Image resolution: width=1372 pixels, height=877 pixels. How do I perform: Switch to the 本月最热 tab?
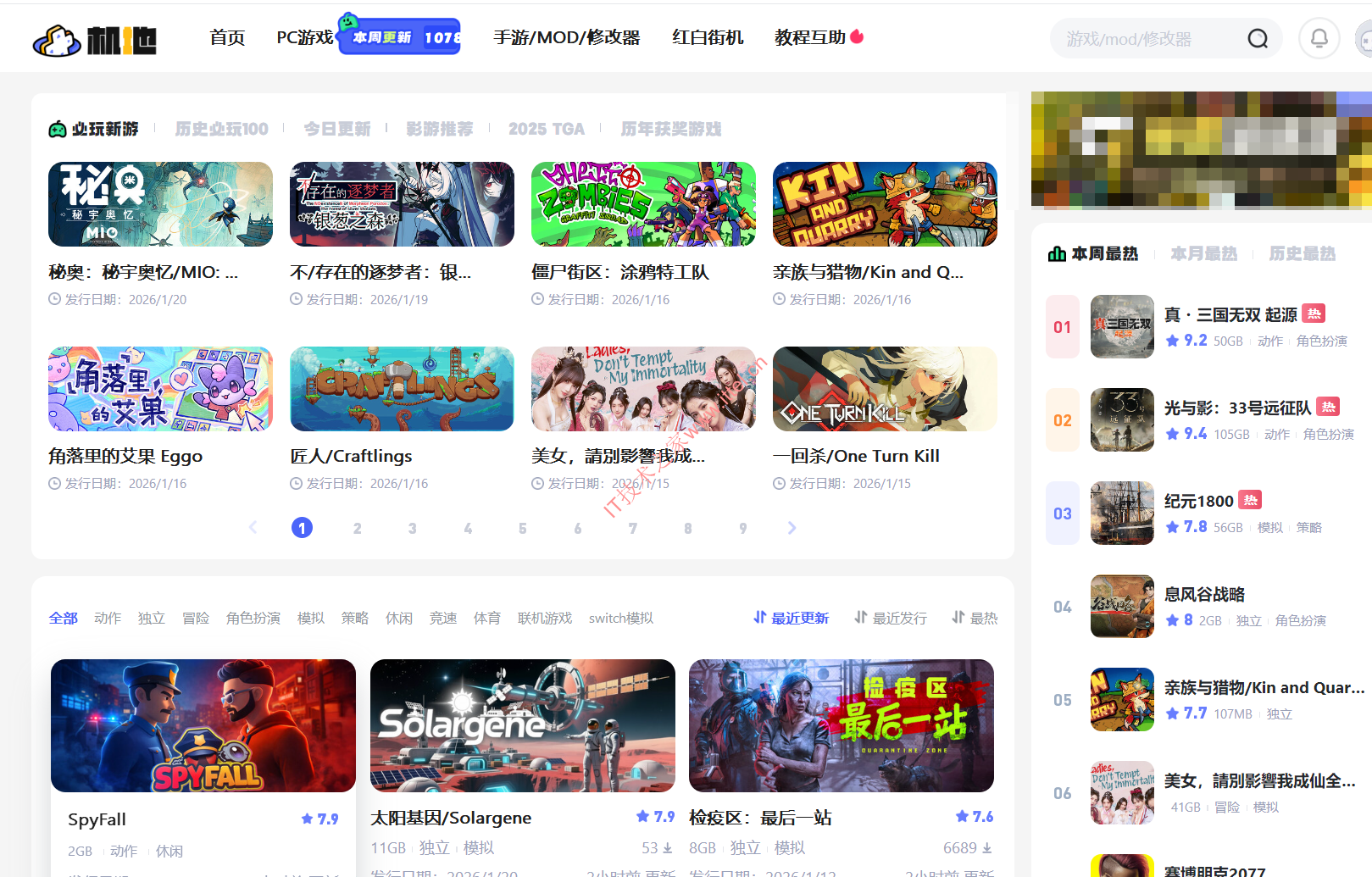tap(1203, 254)
